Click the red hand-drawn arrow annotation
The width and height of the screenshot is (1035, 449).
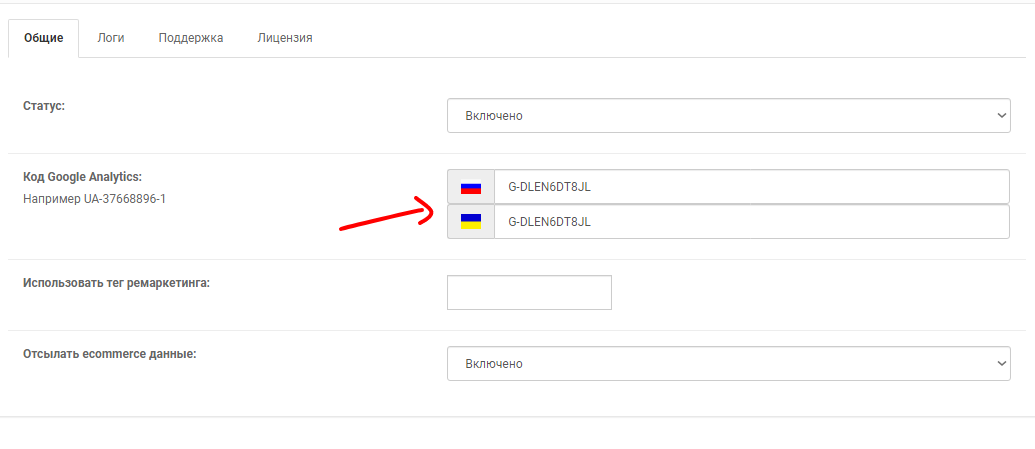pyautogui.click(x=386, y=214)
